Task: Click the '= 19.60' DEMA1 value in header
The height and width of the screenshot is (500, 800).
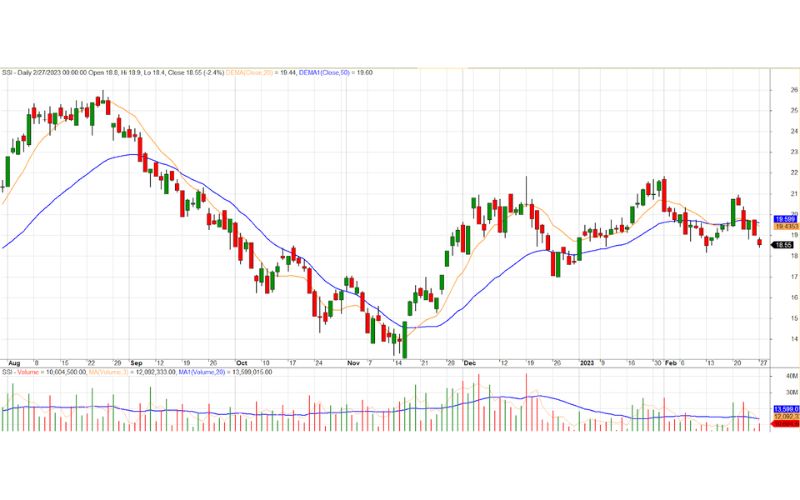Action: click(362, 73)
